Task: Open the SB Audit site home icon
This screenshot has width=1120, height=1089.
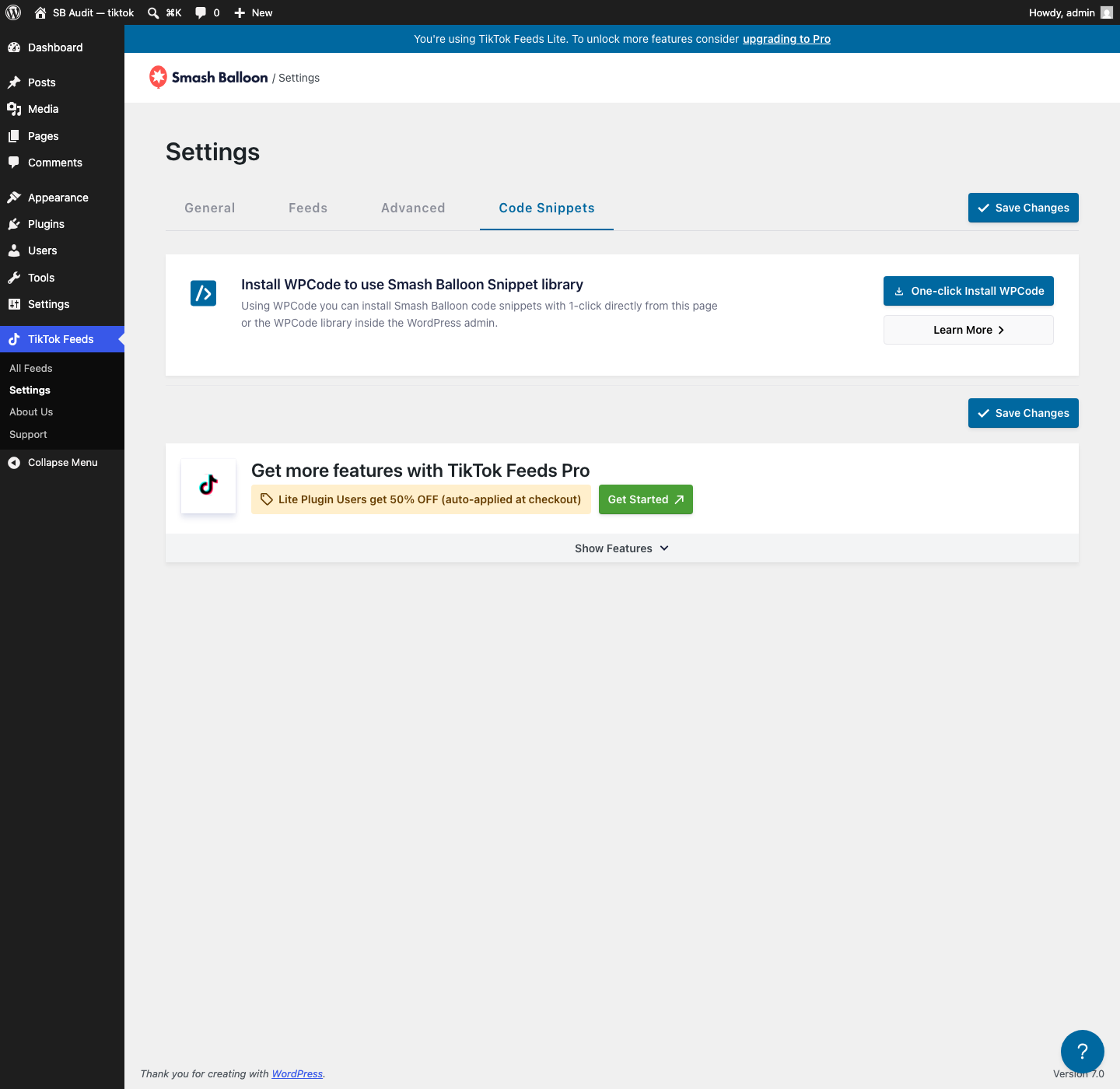Action: pyautogui.click(x=40, y=12)
